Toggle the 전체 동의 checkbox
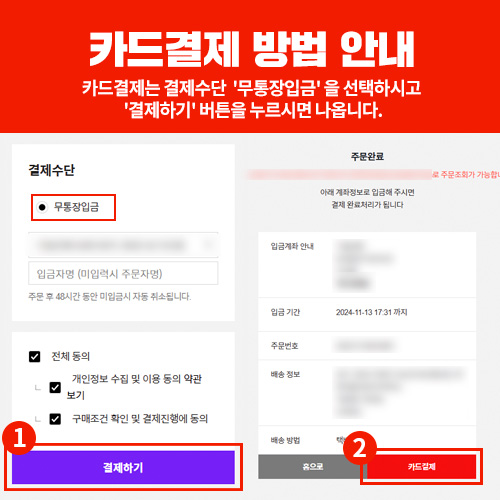Image resolution: width=500 pixels, height=500 pixels. pyautogui.click(x=35, y=356)
